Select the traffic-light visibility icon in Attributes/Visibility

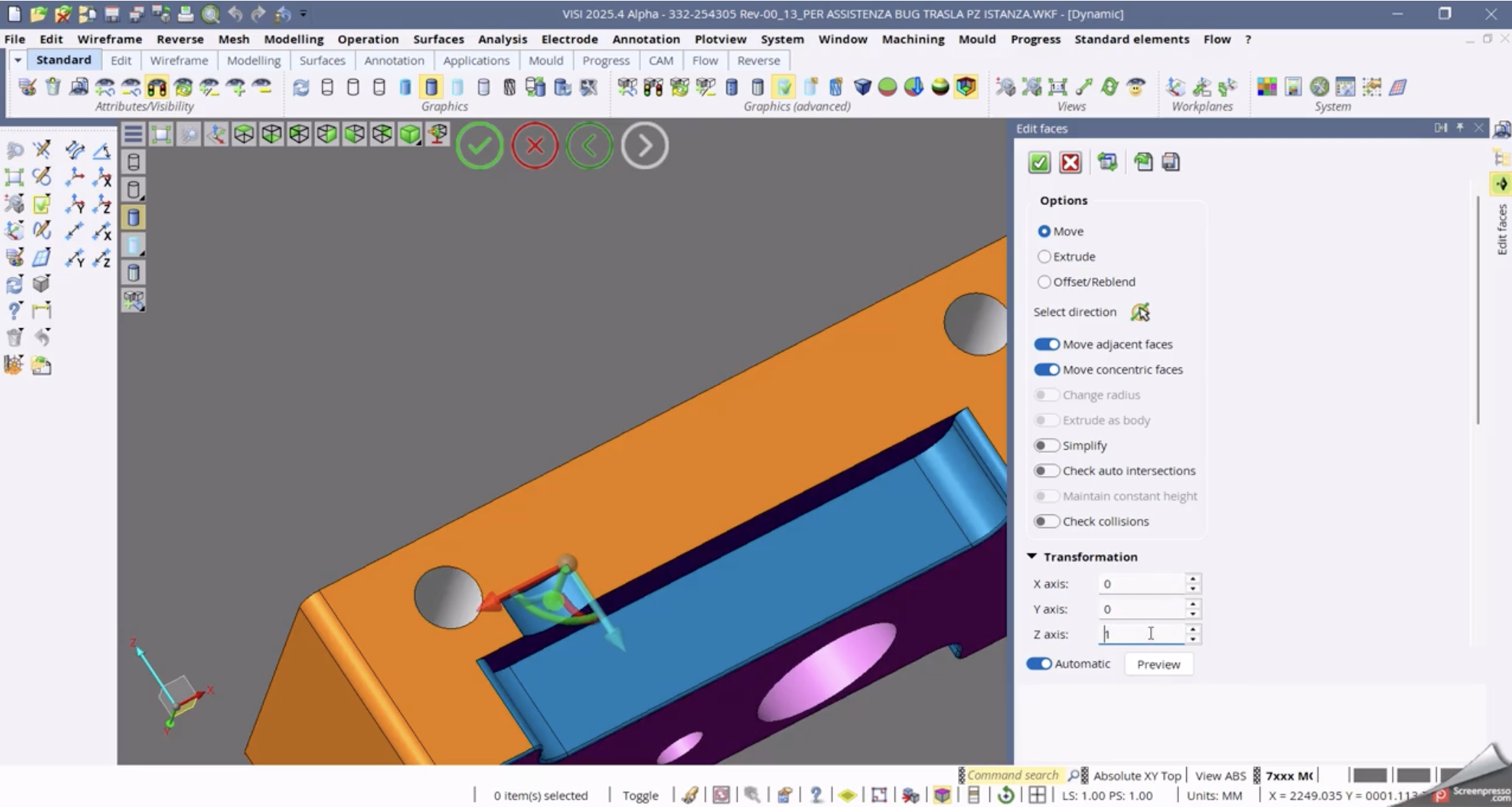tap(157, 88)
